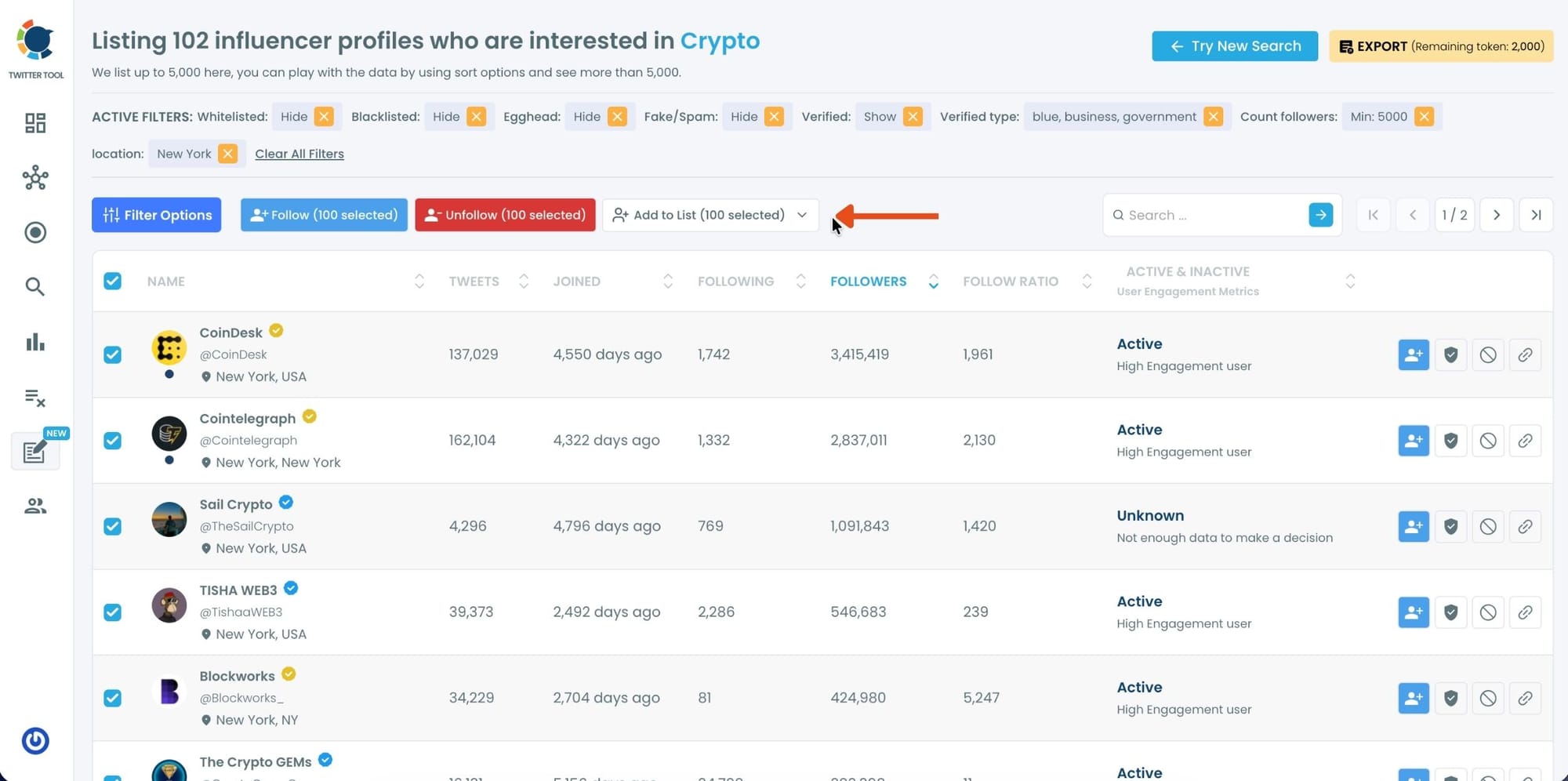The height and width of the screenshot is (781, 1568).
Task: Remove the New York location filter
Action: (227, 154)
